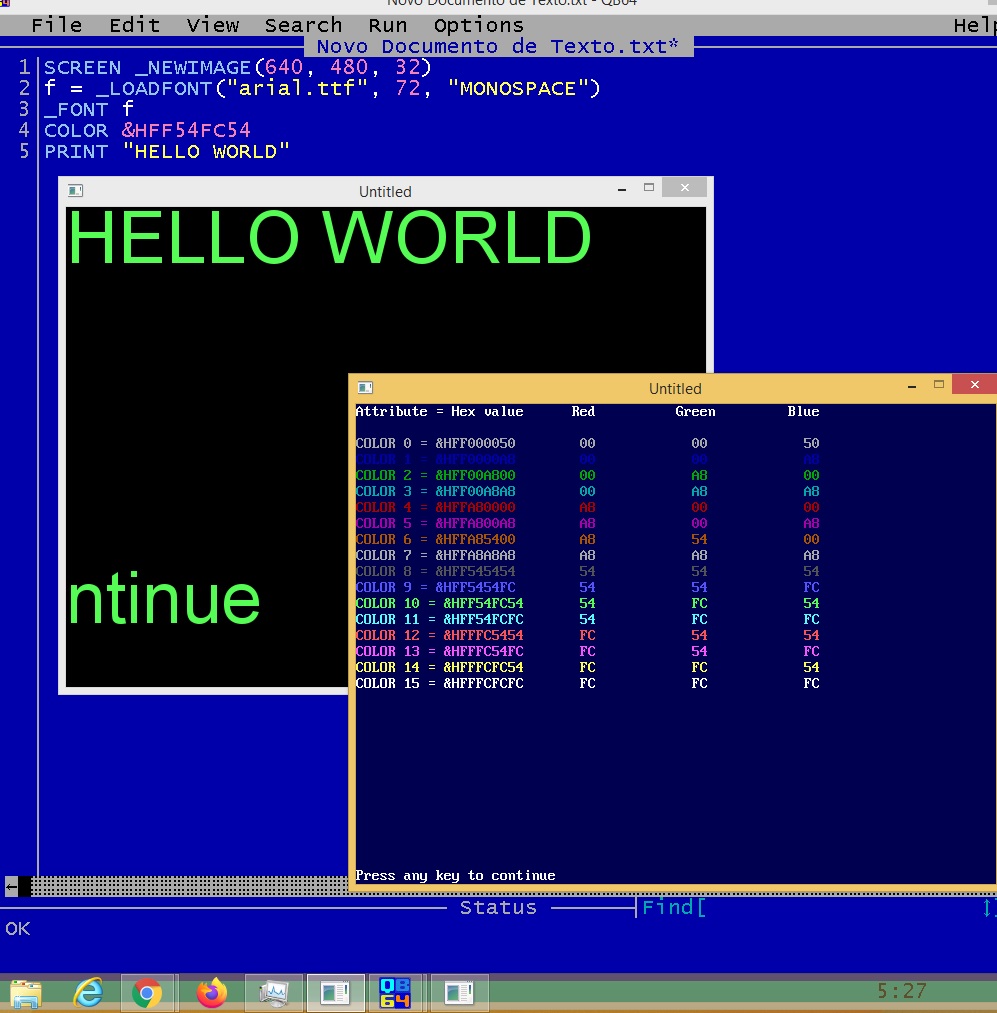Image resolution: width=997 pixels, height=1013 pixels.
Task: Click the Google Chrome taskbar icon
Action: point(148,993)
